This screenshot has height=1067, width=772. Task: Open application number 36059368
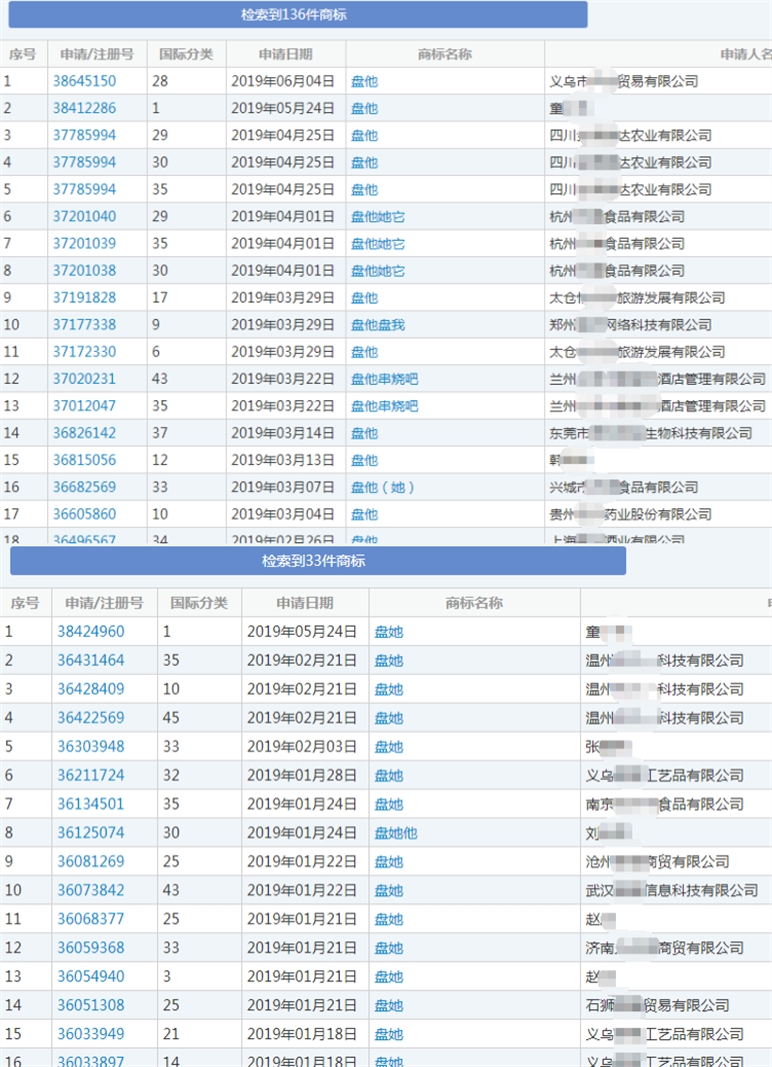[91, 947]
